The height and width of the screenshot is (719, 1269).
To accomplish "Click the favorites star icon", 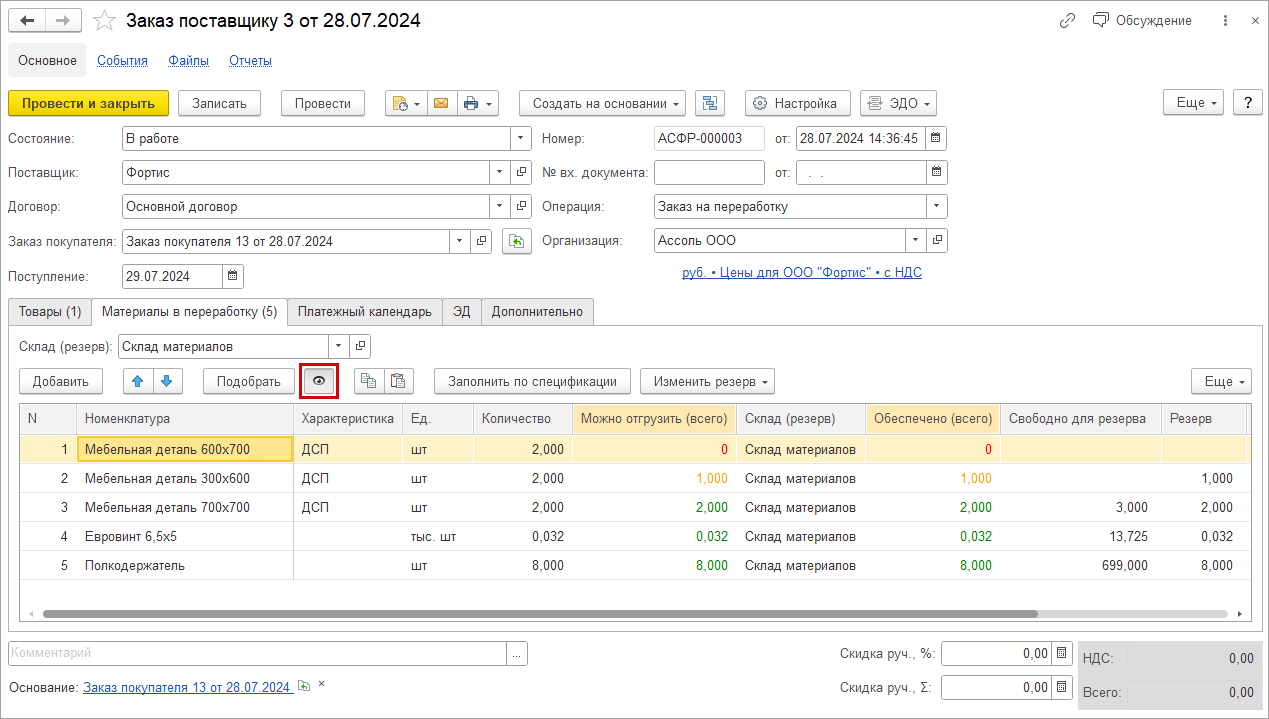I will [x=105, y=21].
